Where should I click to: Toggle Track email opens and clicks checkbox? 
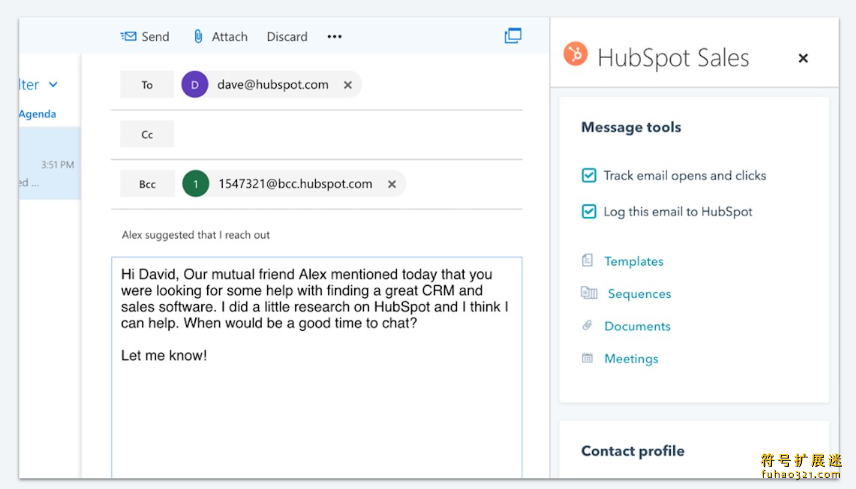(x=589, y=175)
